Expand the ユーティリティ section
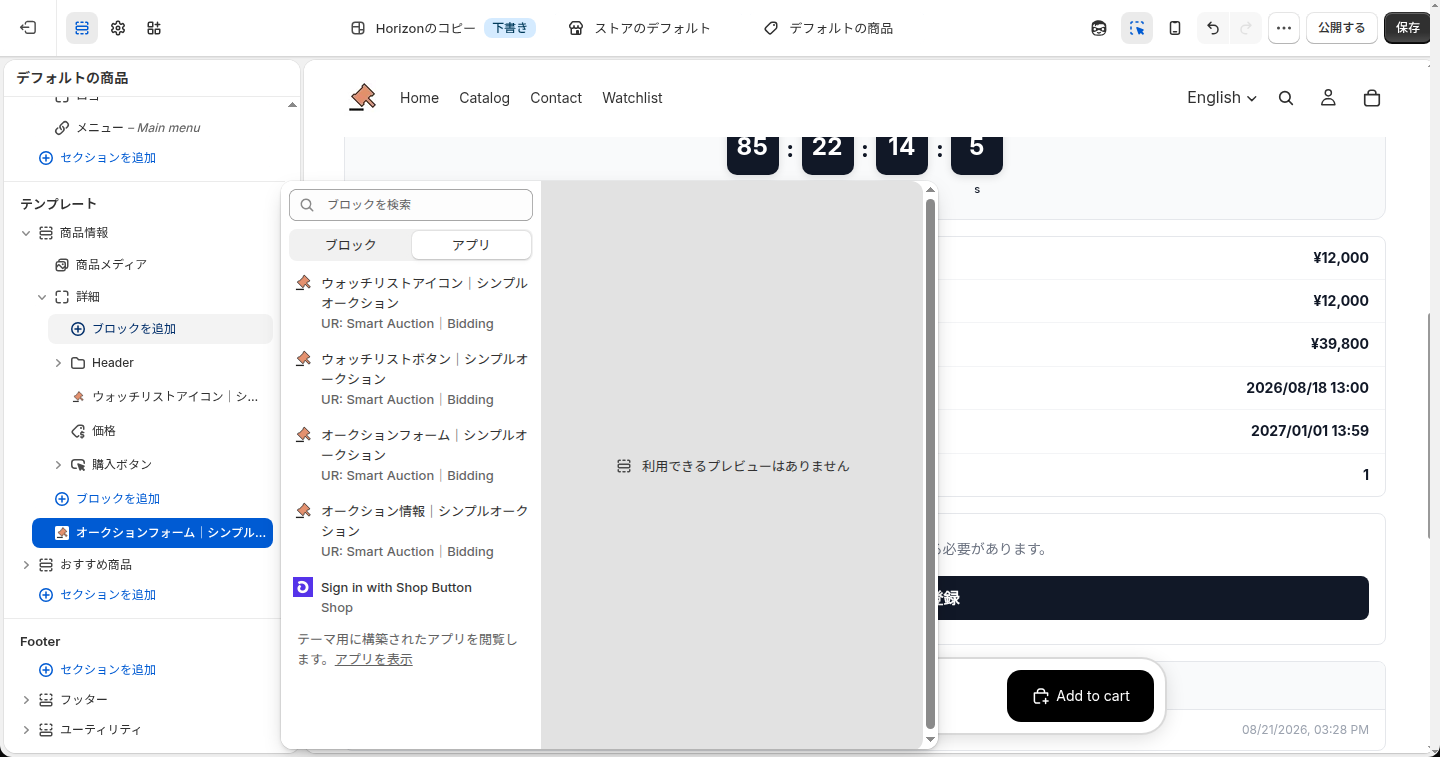Image resolution: width=1440 pixels, height=757 pixels. click(26, 730)
